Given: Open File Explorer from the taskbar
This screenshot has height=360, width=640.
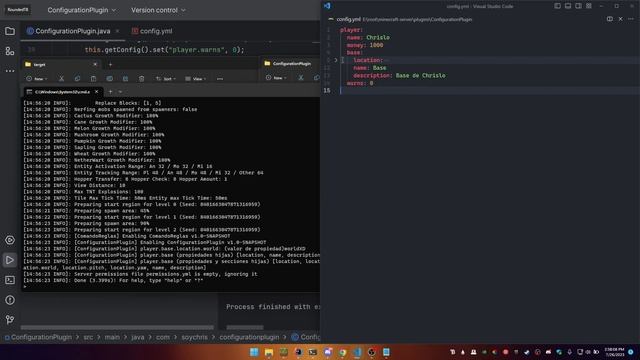Looking at the screenshot, I should (269, 352).
